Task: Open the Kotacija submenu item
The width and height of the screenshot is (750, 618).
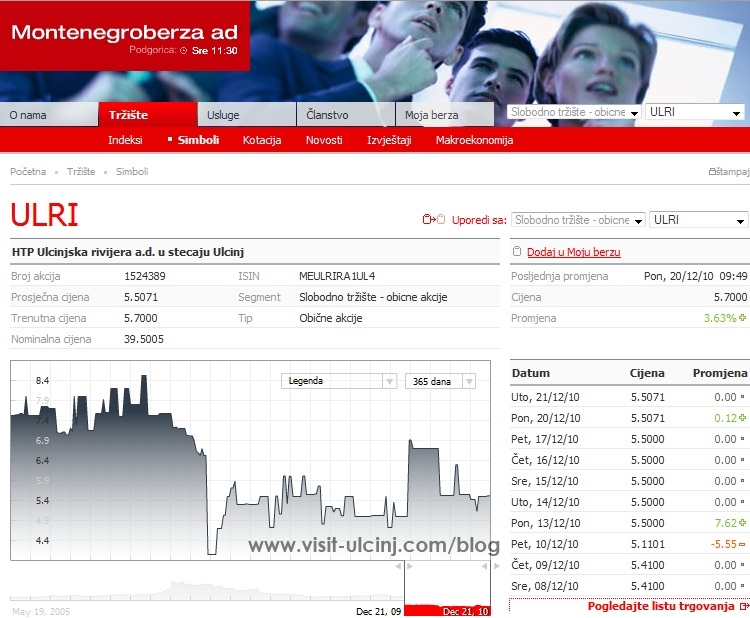Action: [x=262, y=140]
